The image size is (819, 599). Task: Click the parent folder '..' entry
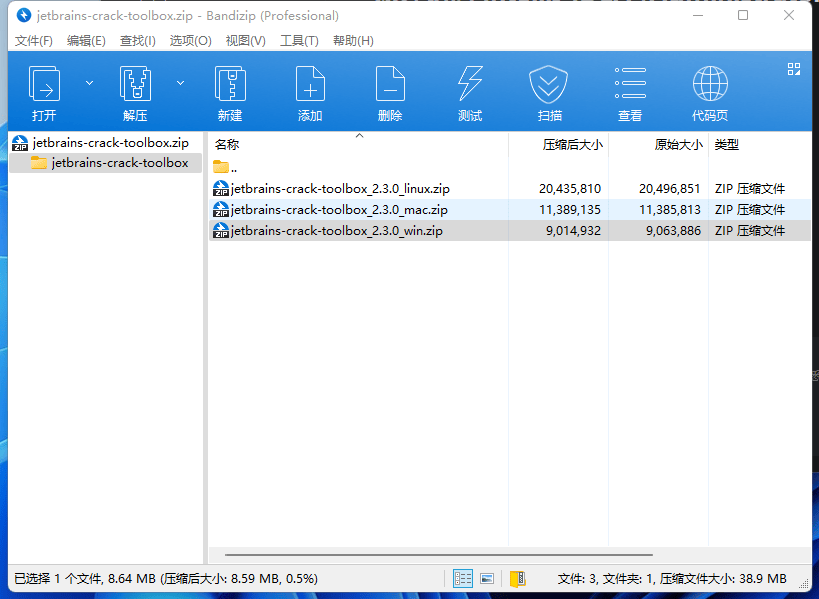[225, 168]
